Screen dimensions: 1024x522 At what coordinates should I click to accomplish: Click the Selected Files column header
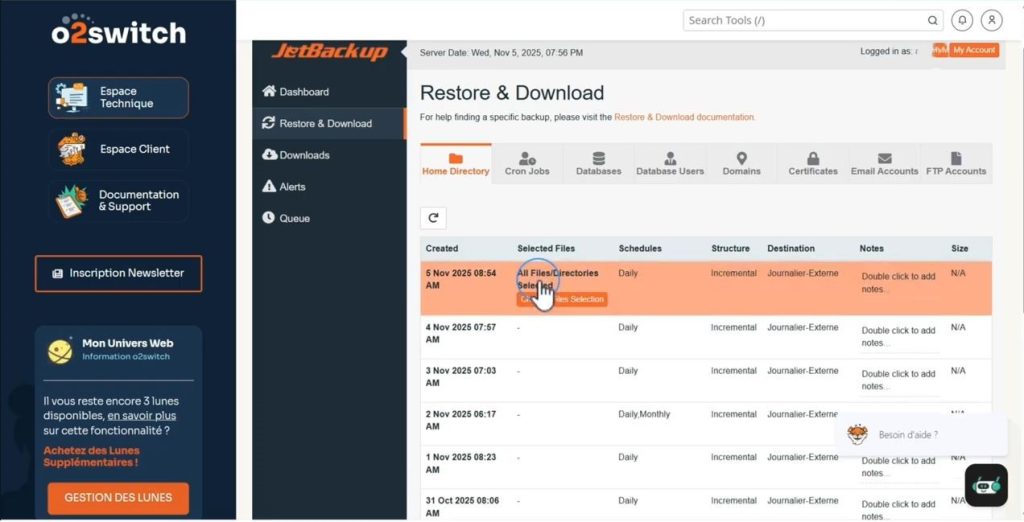point(546,249)
